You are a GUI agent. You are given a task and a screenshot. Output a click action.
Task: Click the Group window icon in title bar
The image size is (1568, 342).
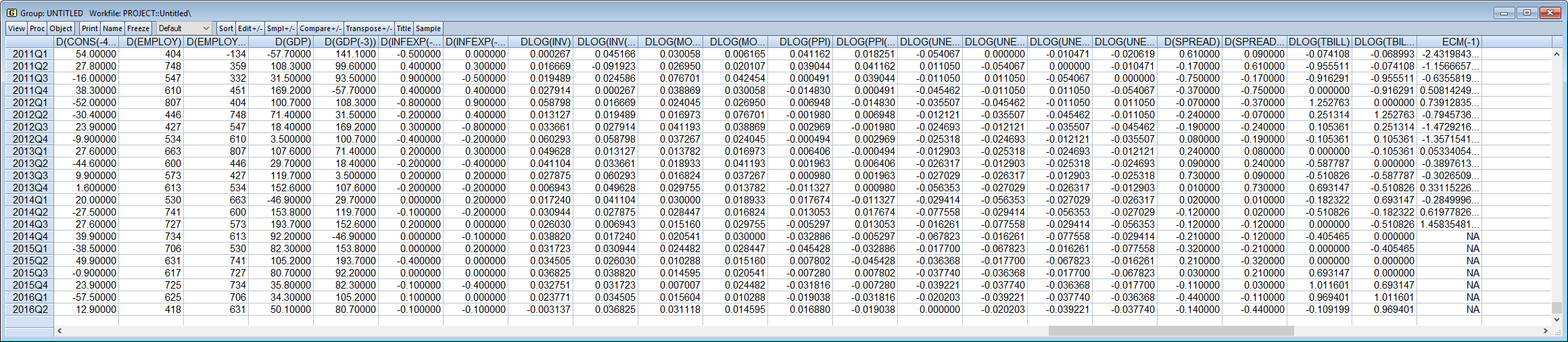pyautogui.click(x=11, y=13)
